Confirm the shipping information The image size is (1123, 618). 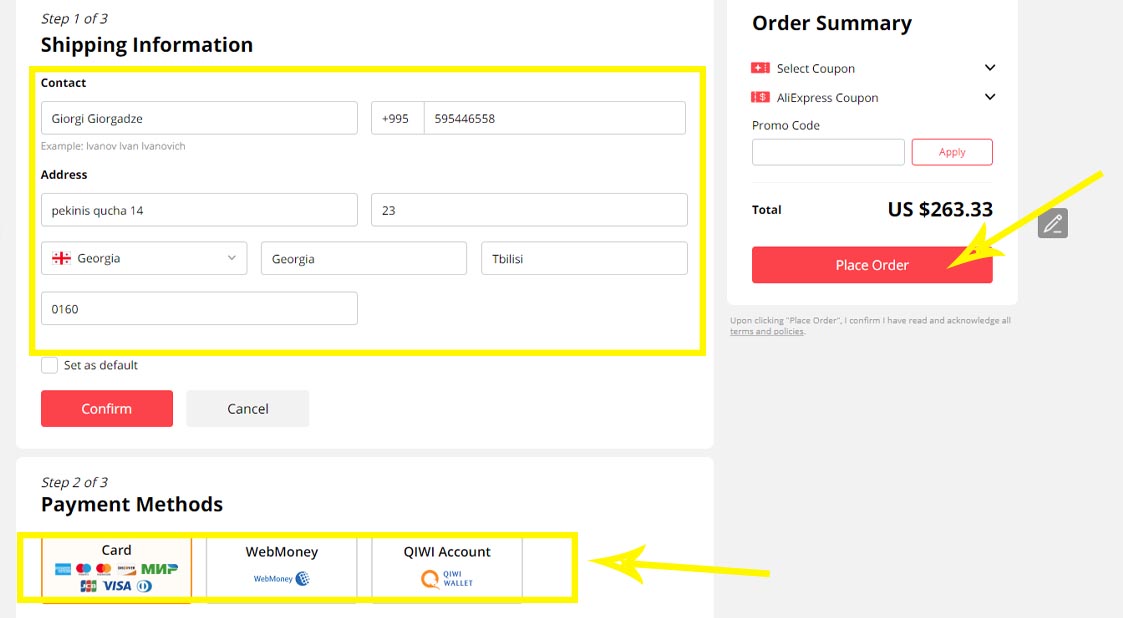pos(107,408)
